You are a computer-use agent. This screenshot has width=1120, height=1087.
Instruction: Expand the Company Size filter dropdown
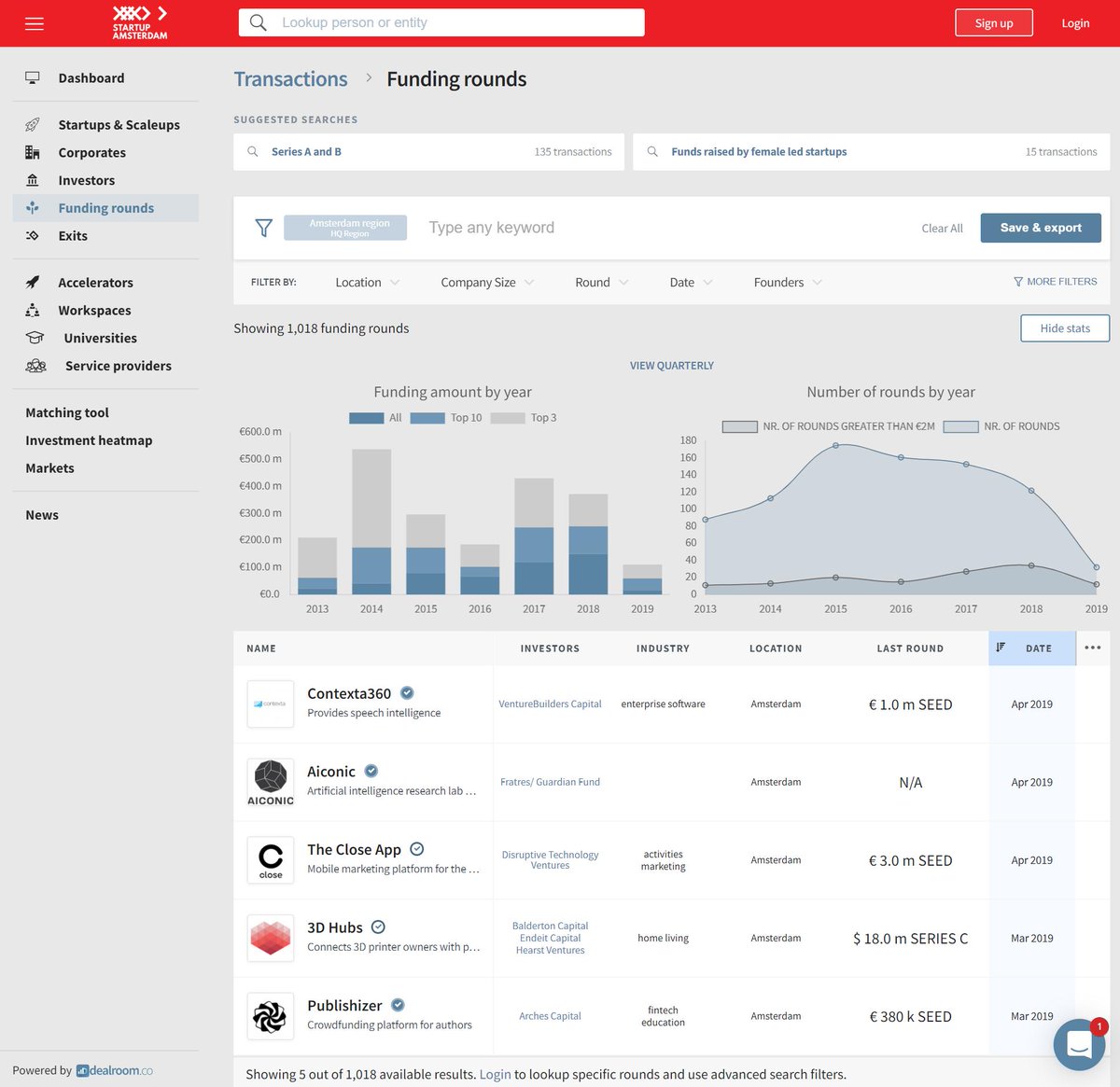(x=487, y=282)
